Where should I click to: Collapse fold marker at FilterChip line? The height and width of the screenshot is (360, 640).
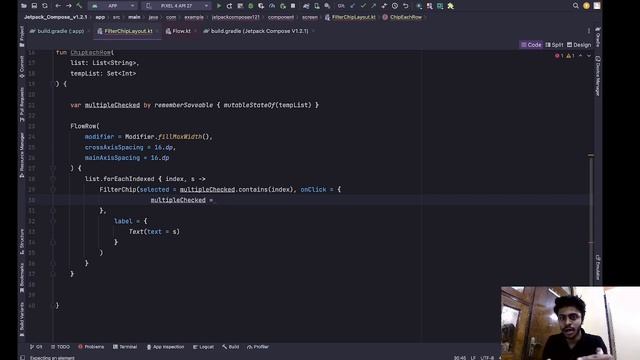point(53,189)
